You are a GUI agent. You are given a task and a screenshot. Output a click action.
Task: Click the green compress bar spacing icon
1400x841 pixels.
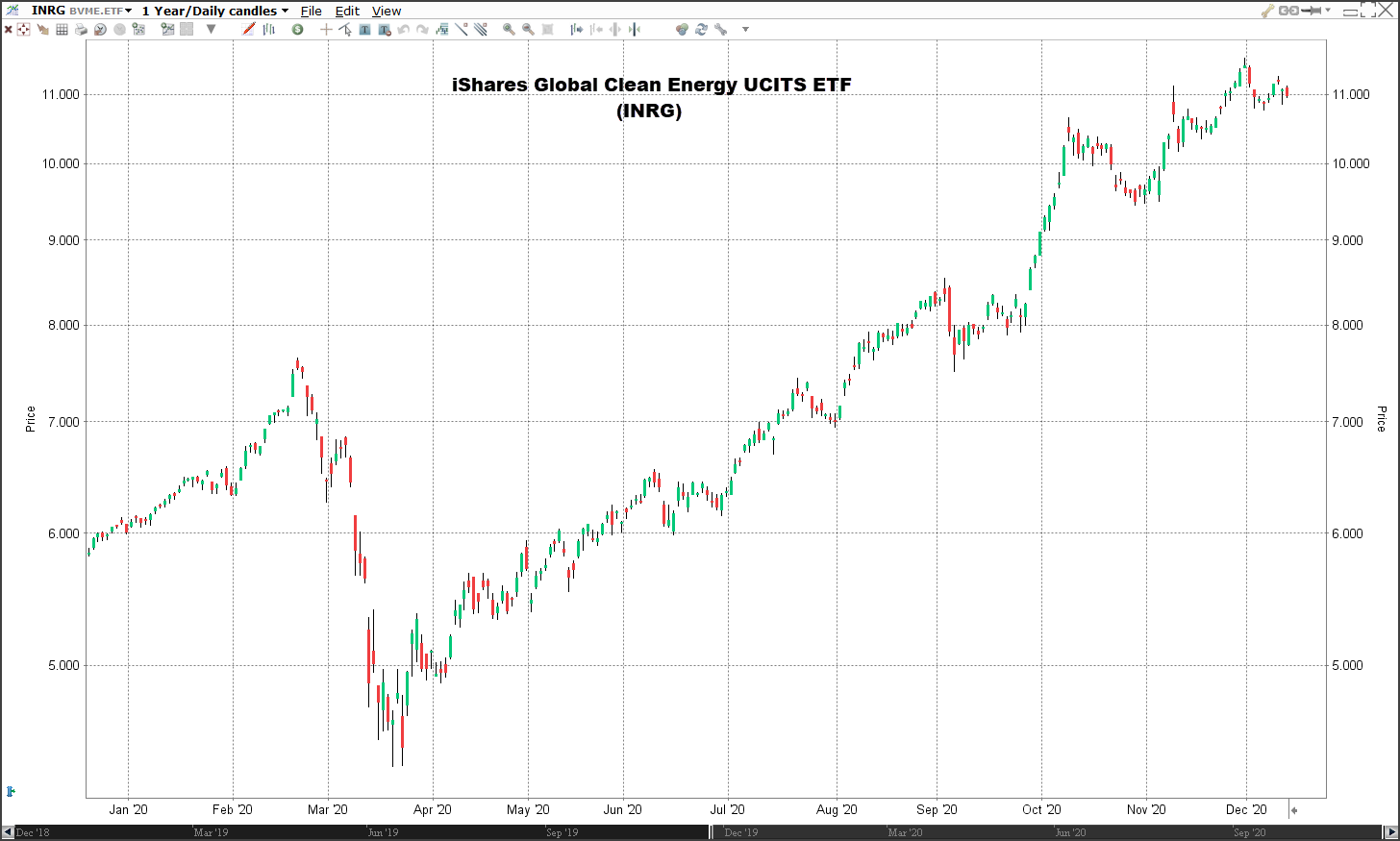click(x=635, y=30)
